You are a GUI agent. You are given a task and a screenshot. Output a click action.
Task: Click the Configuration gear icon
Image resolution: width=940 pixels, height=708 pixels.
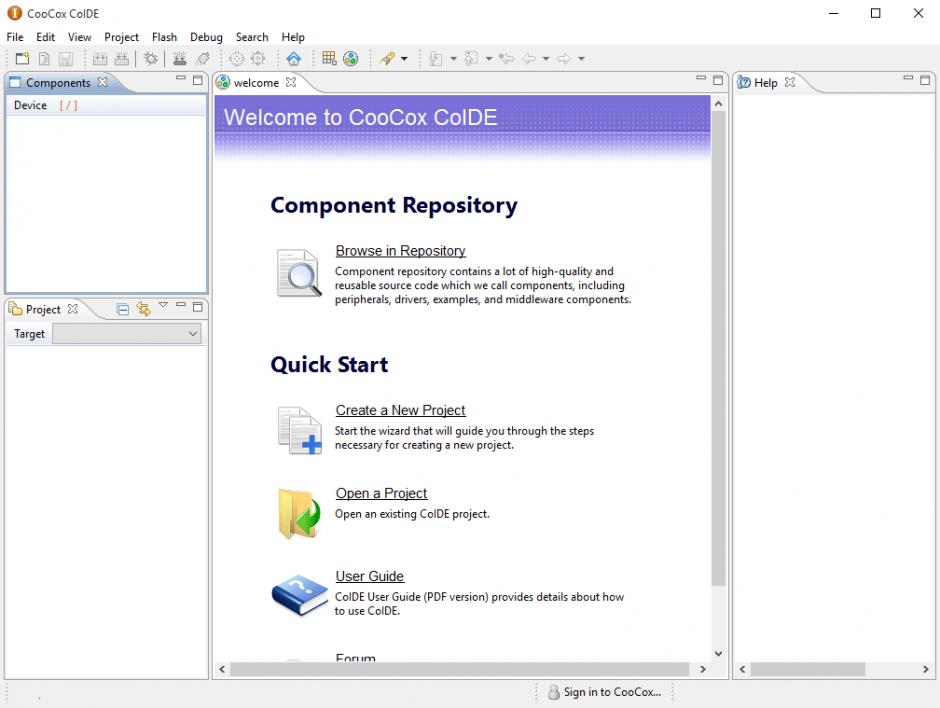[258, 59]
